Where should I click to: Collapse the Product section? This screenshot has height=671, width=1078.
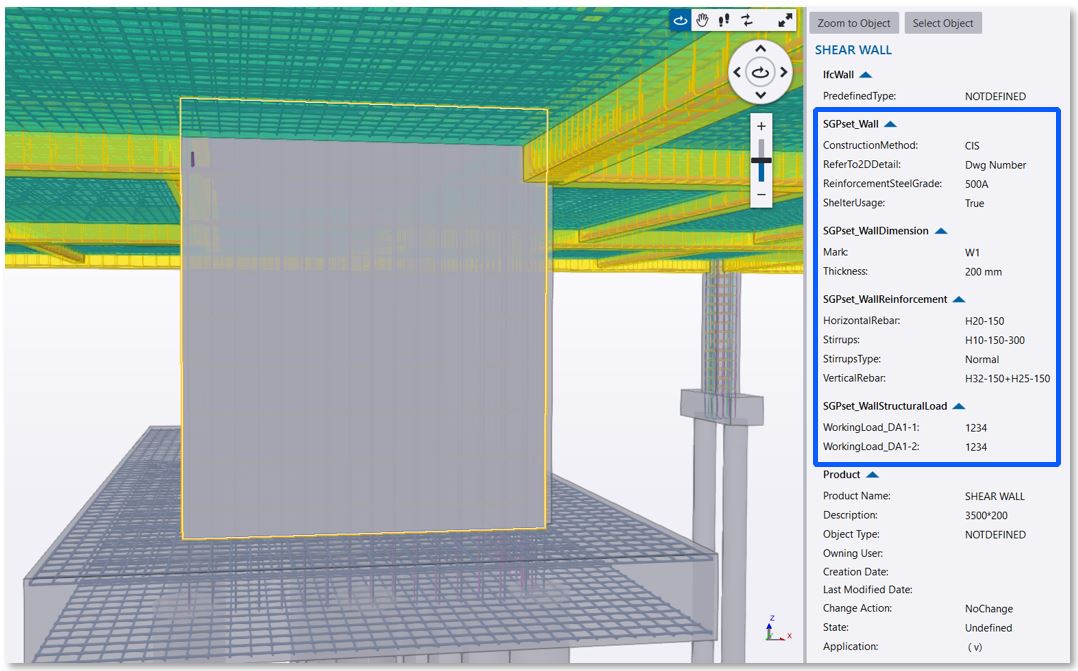(872, 475)
